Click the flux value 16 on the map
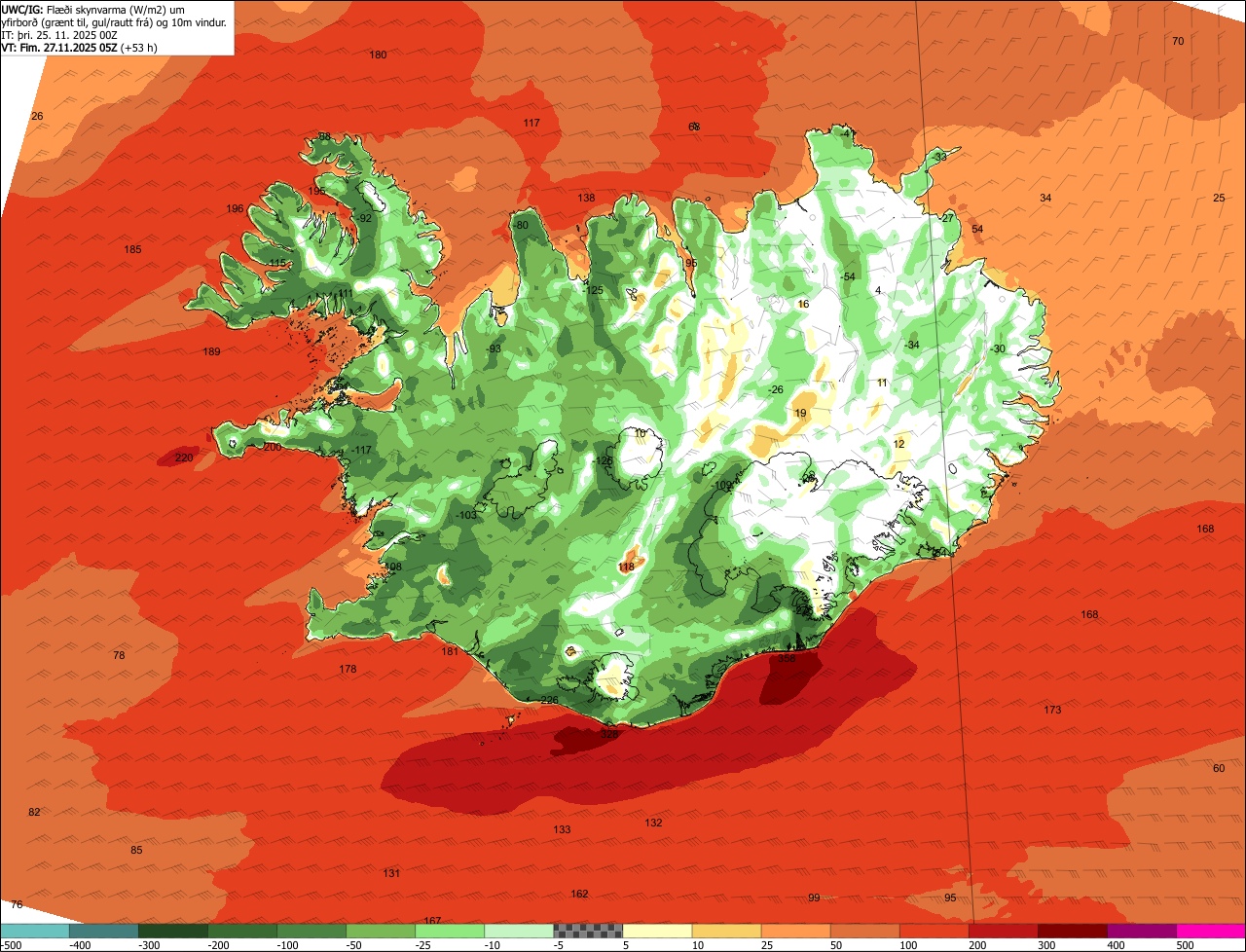 [803, 304]
